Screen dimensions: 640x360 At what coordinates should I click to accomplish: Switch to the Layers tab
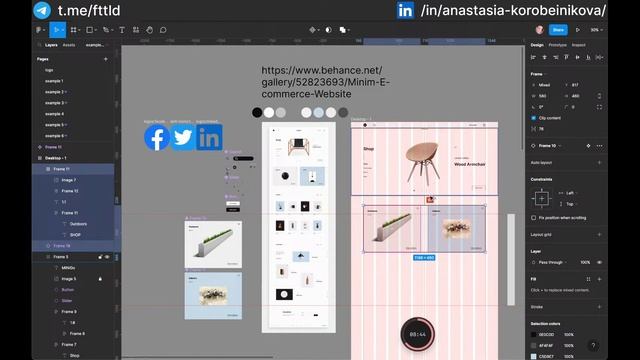click(x=51, y=45)
